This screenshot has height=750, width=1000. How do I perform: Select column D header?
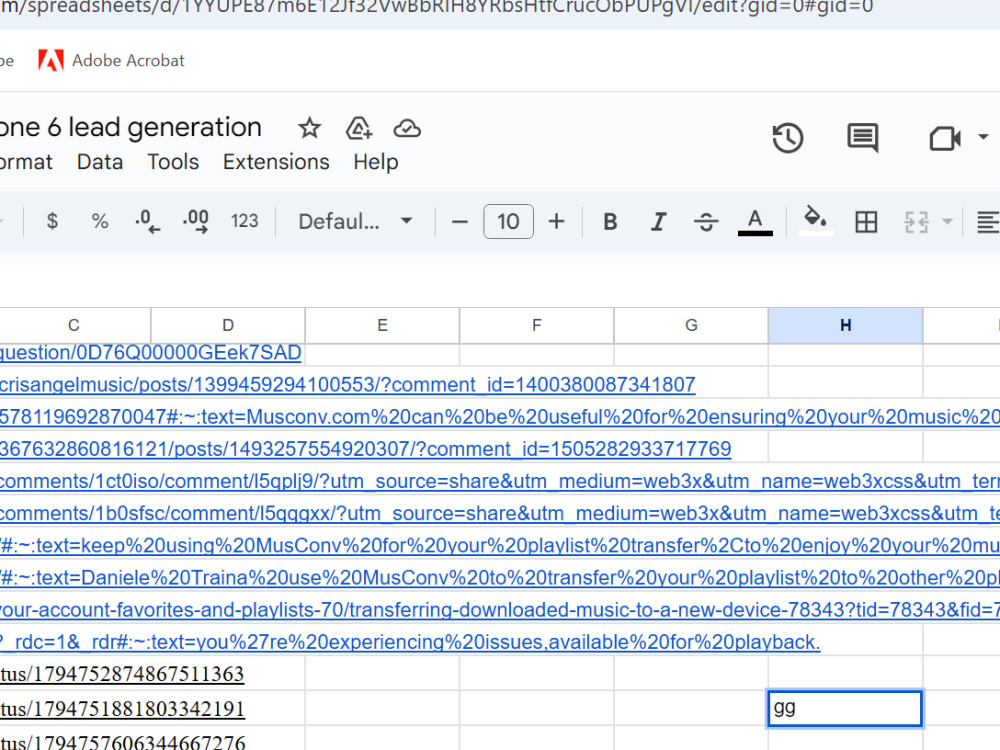tap(228, 325)
